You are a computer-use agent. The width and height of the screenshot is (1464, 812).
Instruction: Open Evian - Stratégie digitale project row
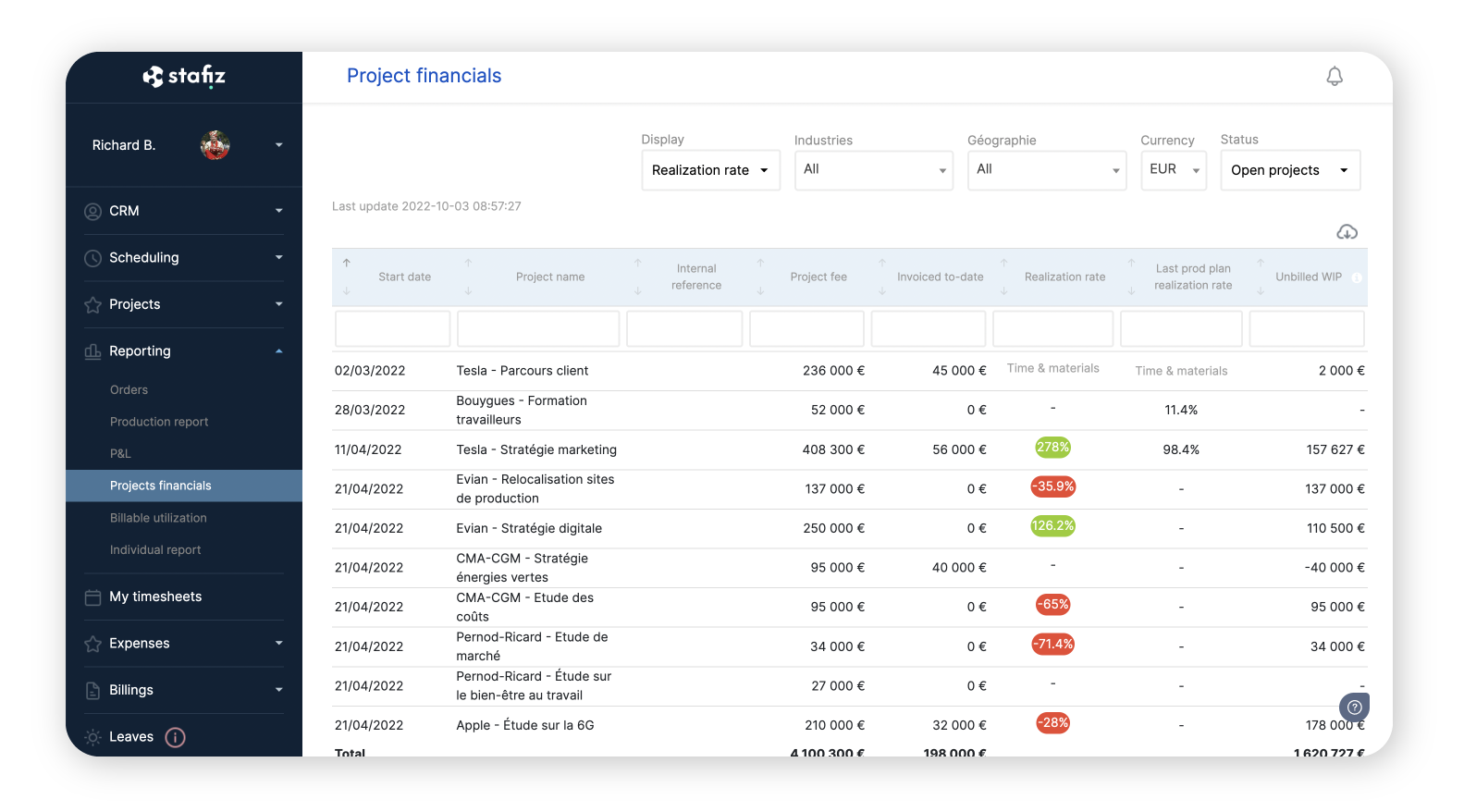point(849,529)
